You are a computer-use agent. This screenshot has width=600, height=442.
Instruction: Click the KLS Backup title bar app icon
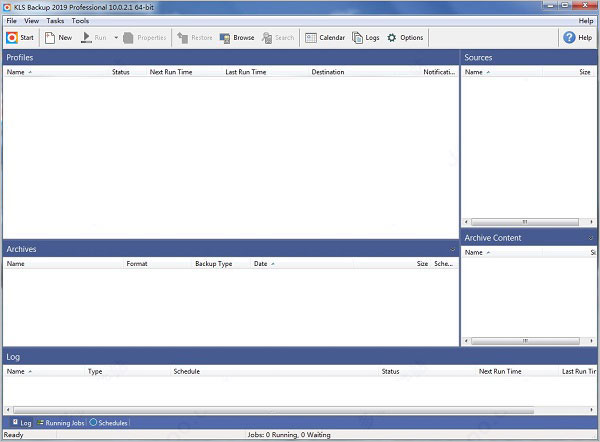tap(7, 7)
